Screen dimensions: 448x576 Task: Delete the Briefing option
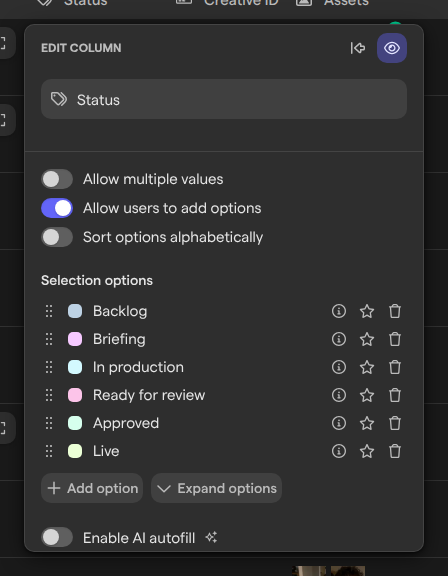395,339
